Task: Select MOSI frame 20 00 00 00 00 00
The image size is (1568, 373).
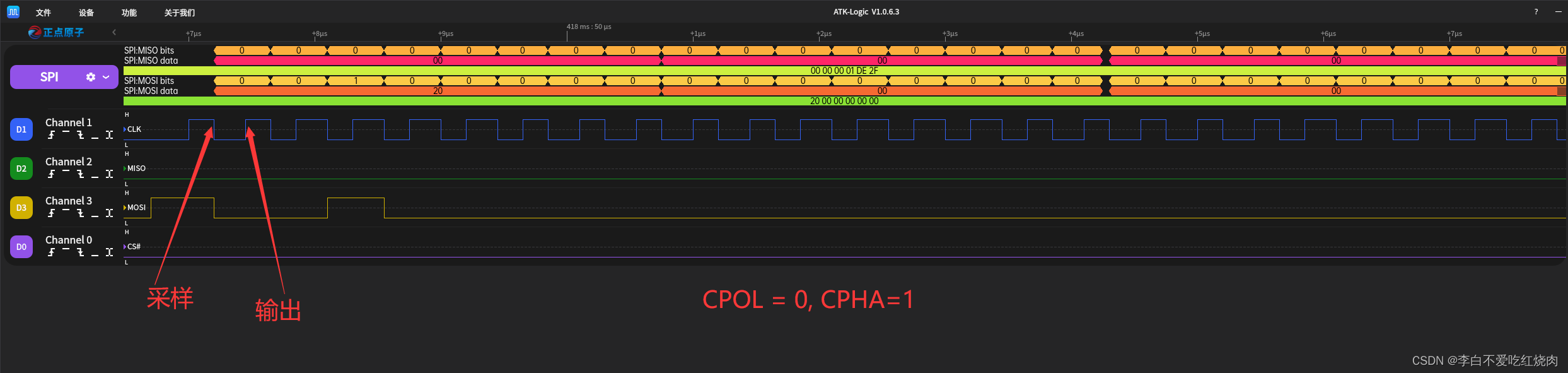Action: point(844,101)
